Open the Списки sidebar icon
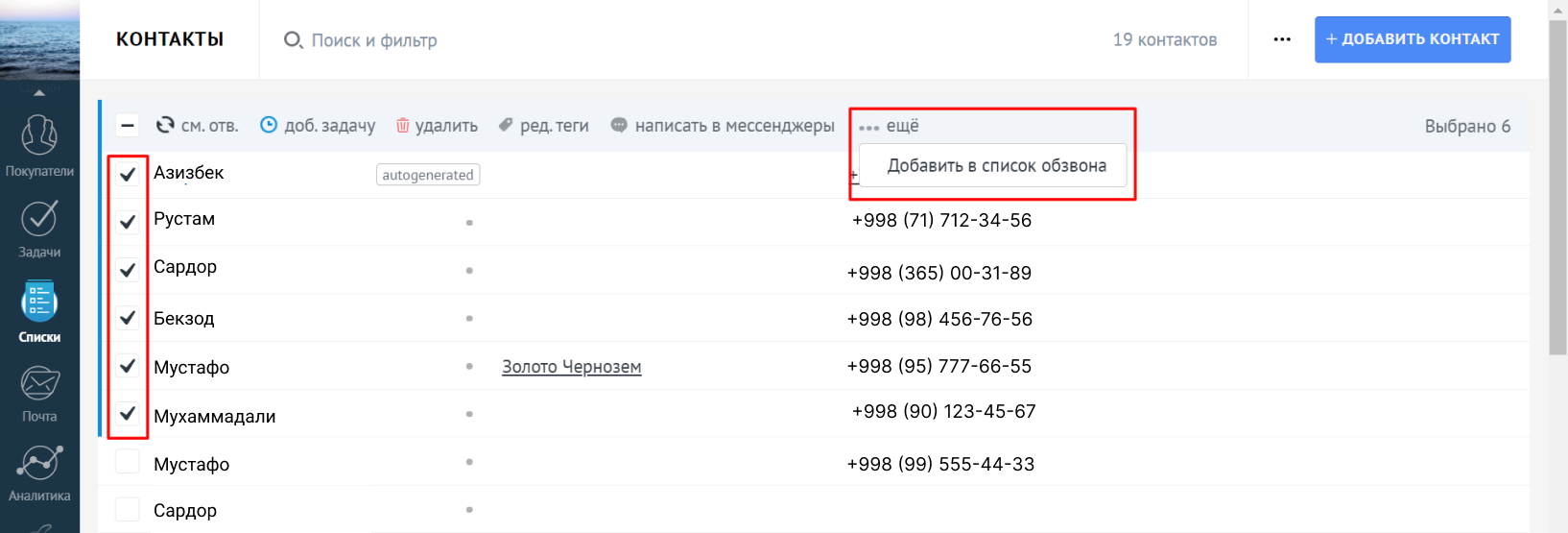Image resolution: width=1568 pixels, height=533 pixels. [x=39, y=303]
